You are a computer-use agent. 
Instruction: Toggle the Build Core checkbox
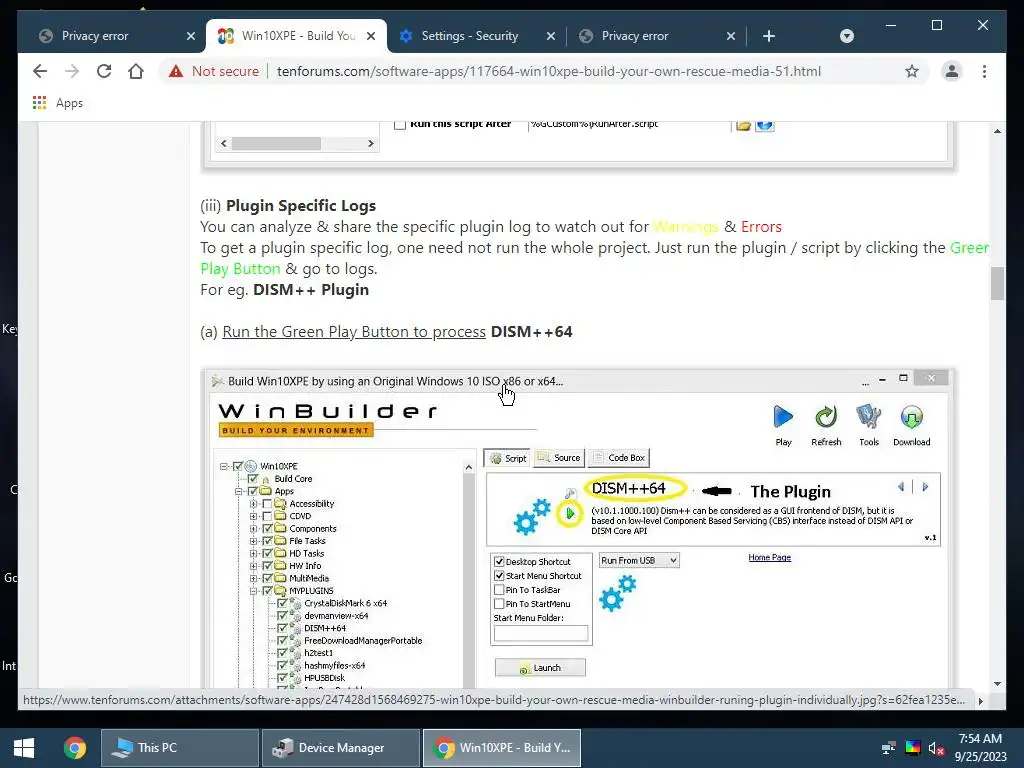tap(253, 479)
